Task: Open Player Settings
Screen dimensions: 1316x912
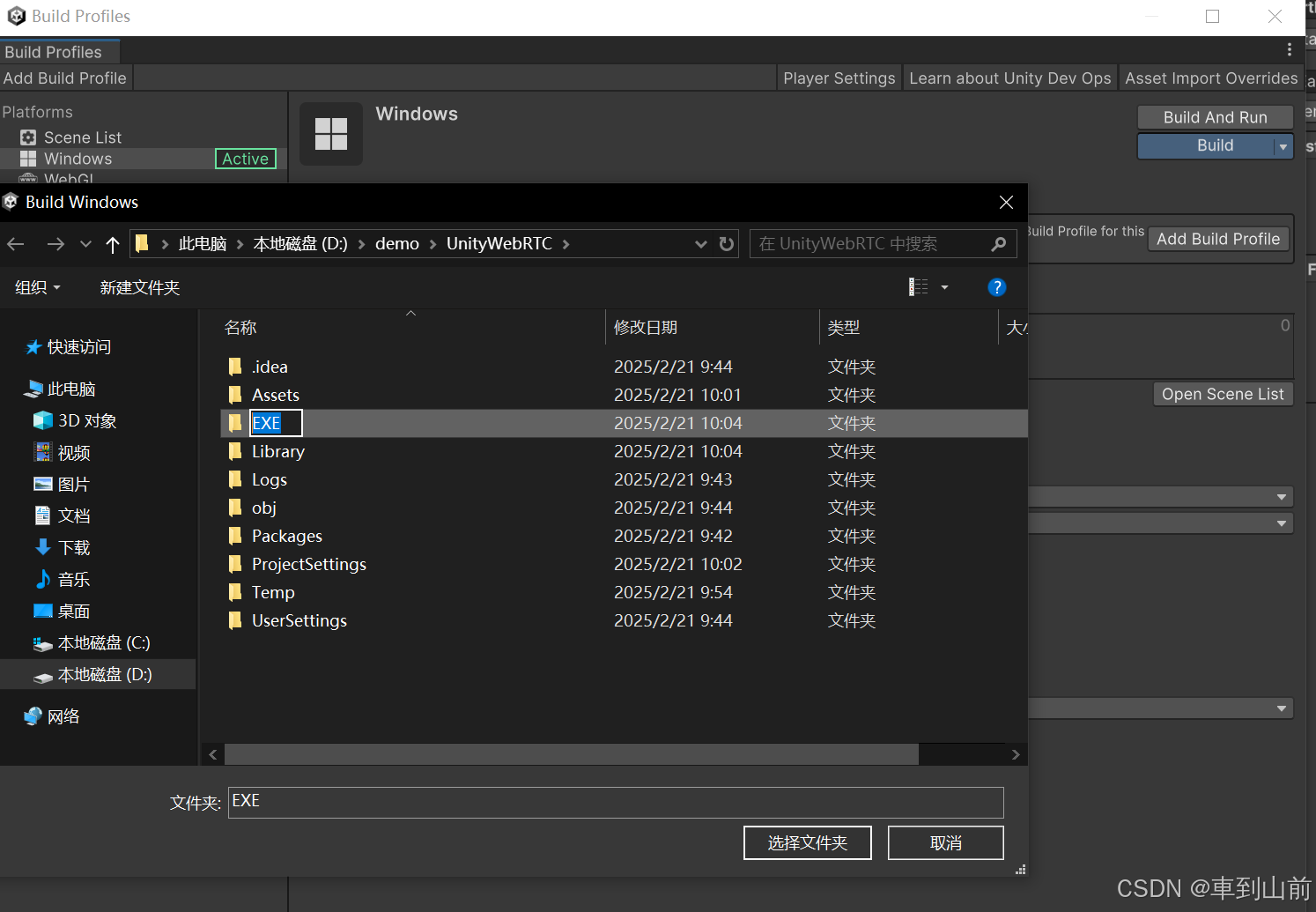Action: [839, 78]
